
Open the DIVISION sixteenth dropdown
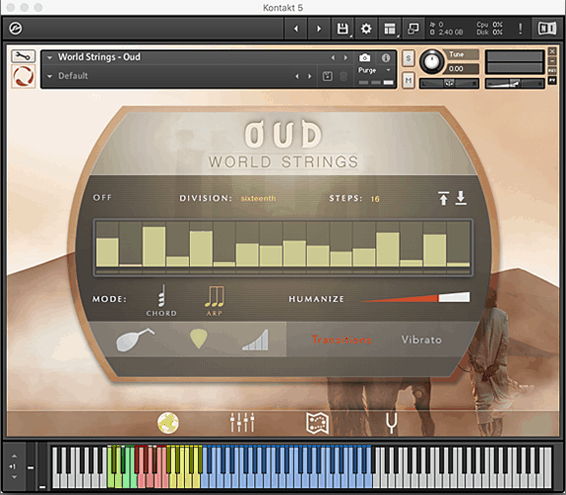click(x=258, y=198)
